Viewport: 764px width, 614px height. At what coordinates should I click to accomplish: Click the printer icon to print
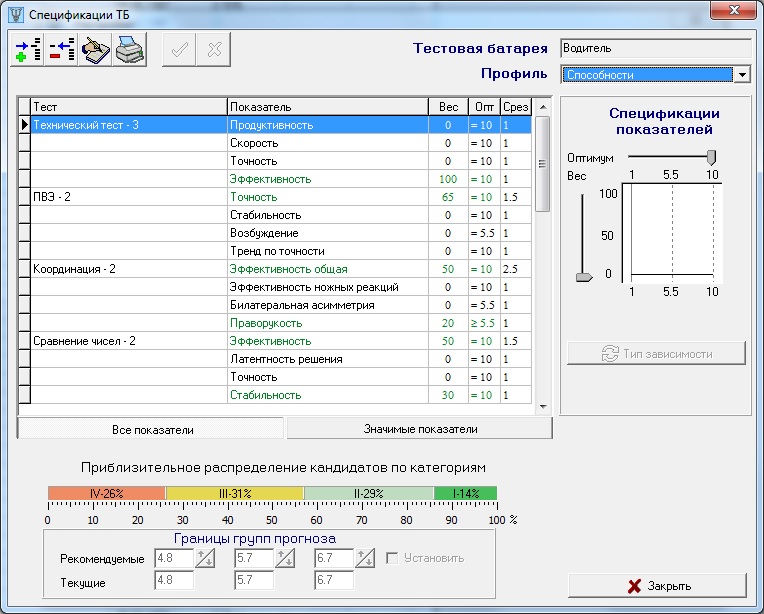pyautogui.click(x=130, y=51)
